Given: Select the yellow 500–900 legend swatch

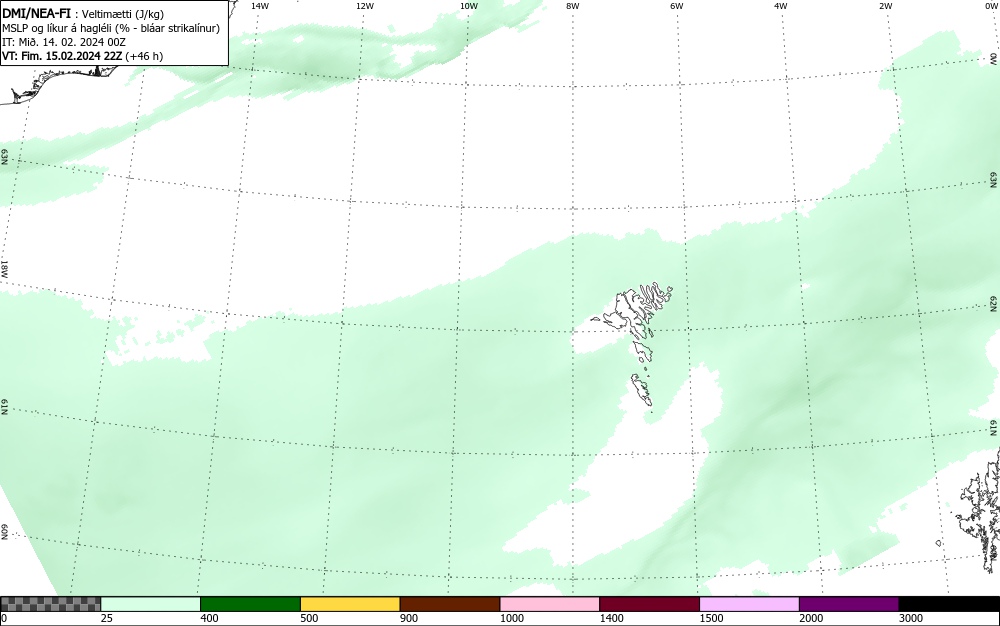Looking at the screenshot, I should [350, 604].
